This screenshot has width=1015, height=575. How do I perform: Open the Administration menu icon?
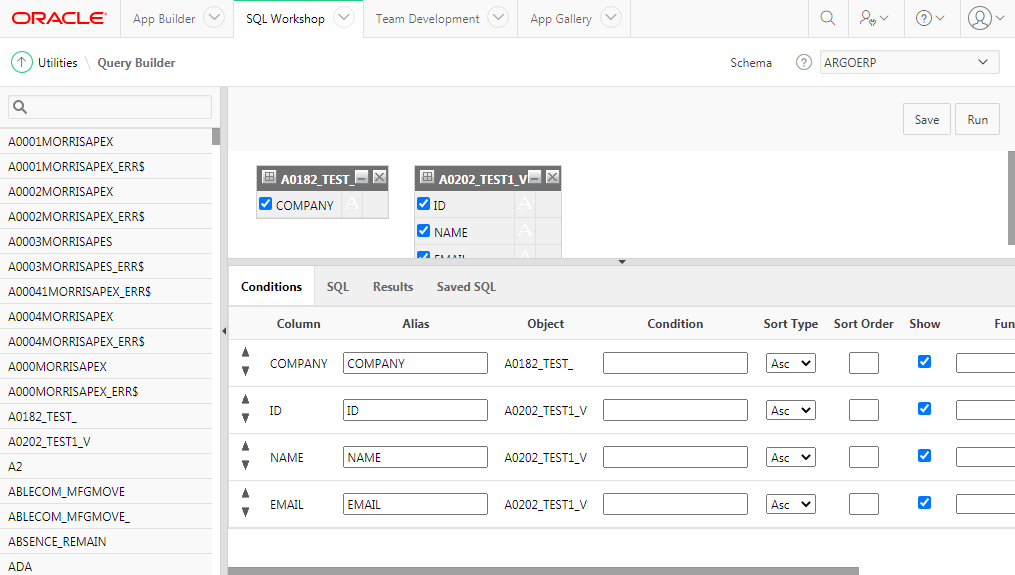874,18
